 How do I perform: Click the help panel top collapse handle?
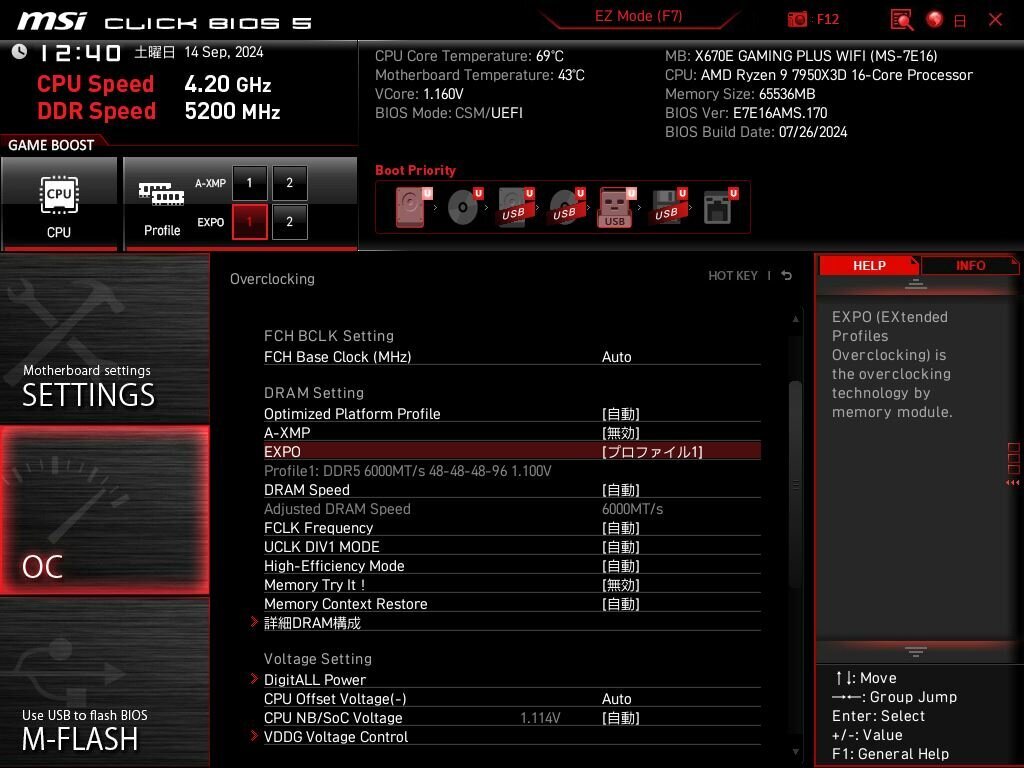[916, 284]
